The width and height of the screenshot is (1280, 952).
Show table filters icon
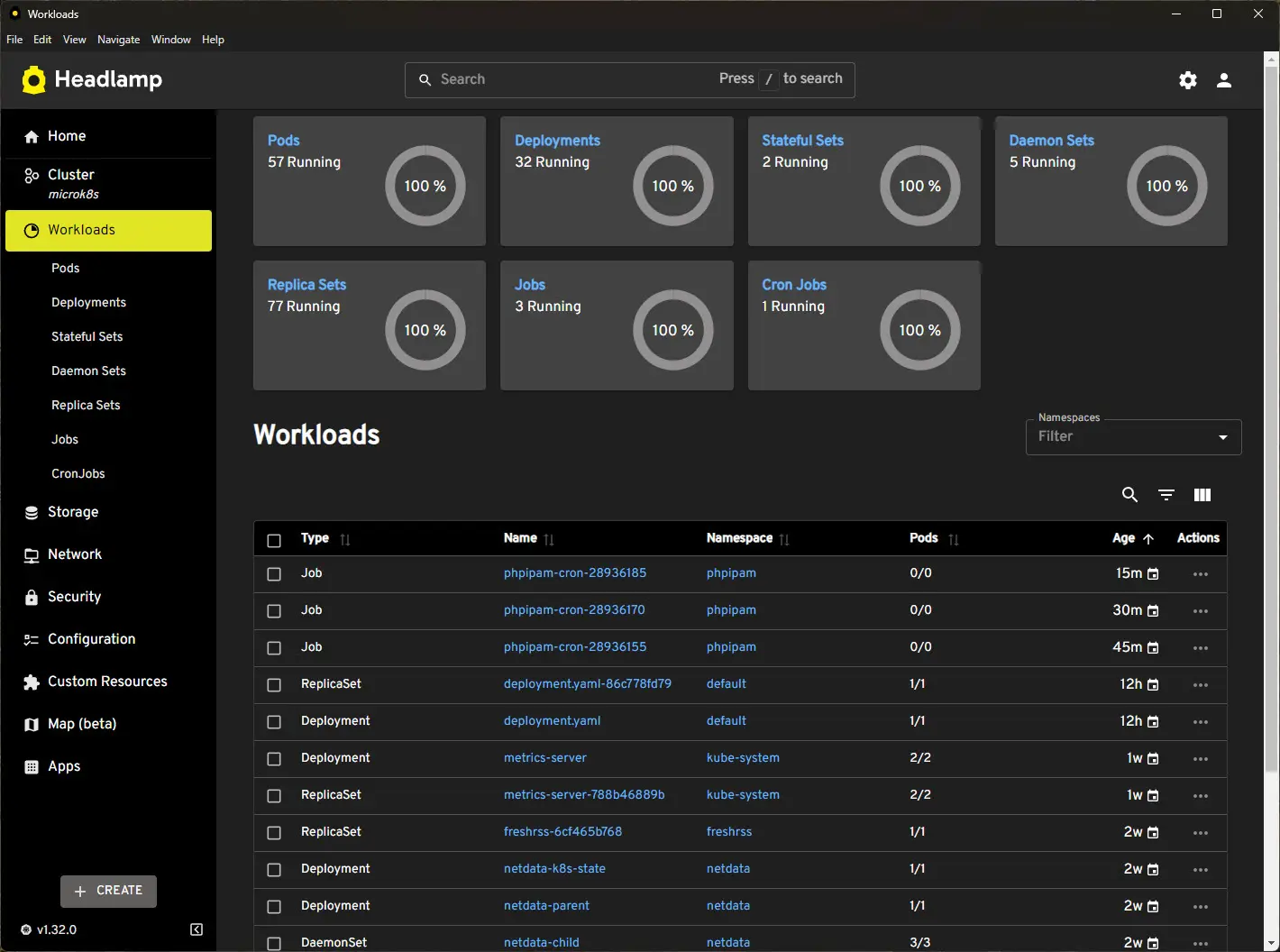[x=1166, y=495]
